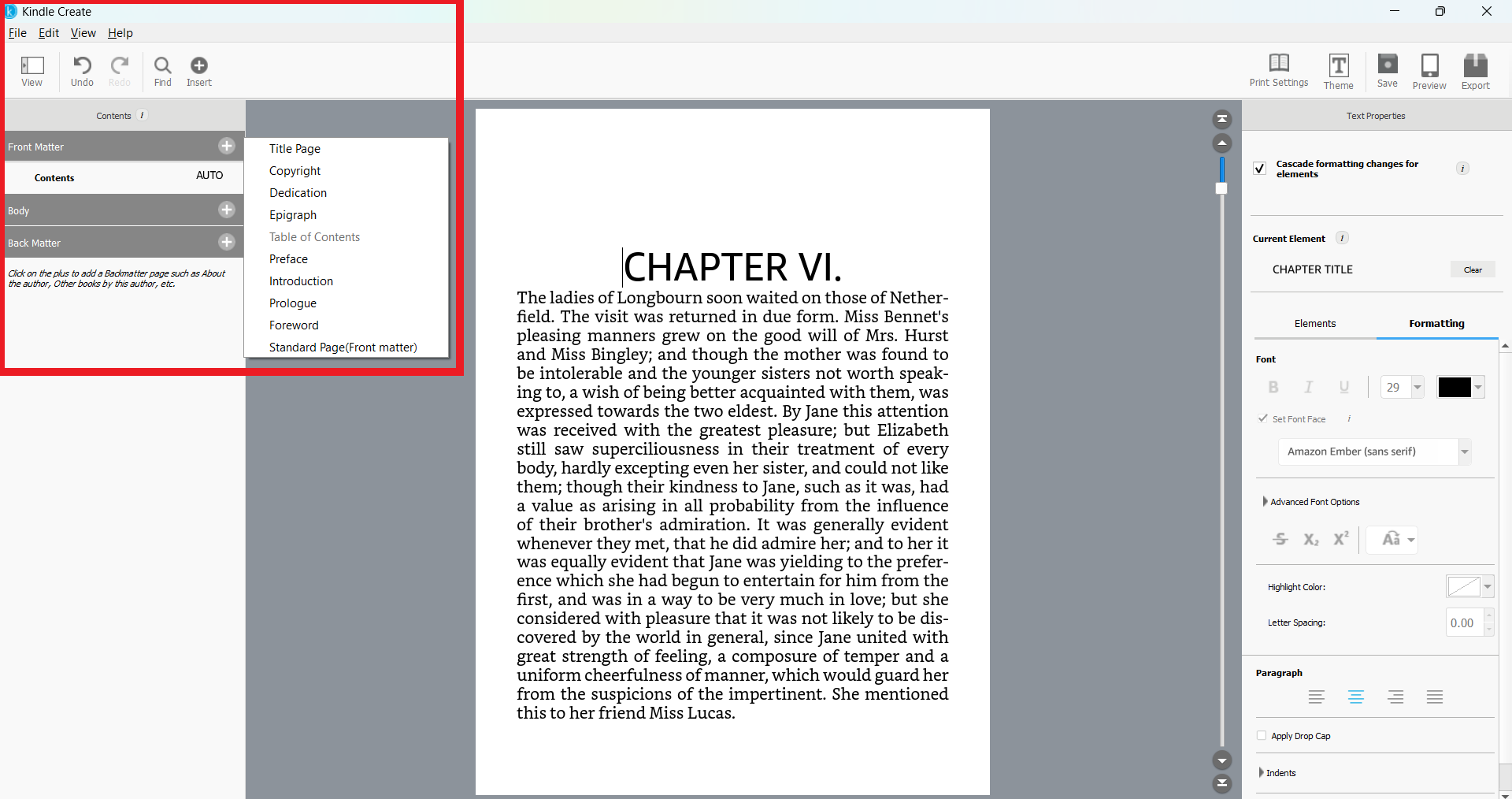Uncheck cascade formatting changes checkbox
The width and height of the screenshot is (1512, 799).
tap(1260, 169)
